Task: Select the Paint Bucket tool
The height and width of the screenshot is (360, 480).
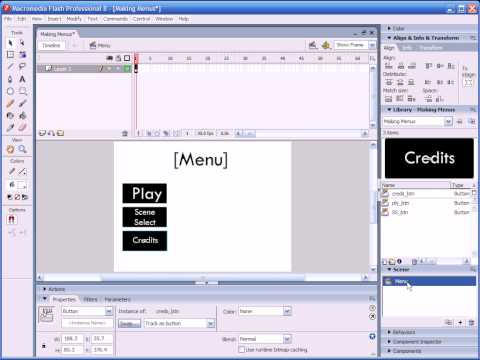Action: pyautogui.click(x=22, y=115)
